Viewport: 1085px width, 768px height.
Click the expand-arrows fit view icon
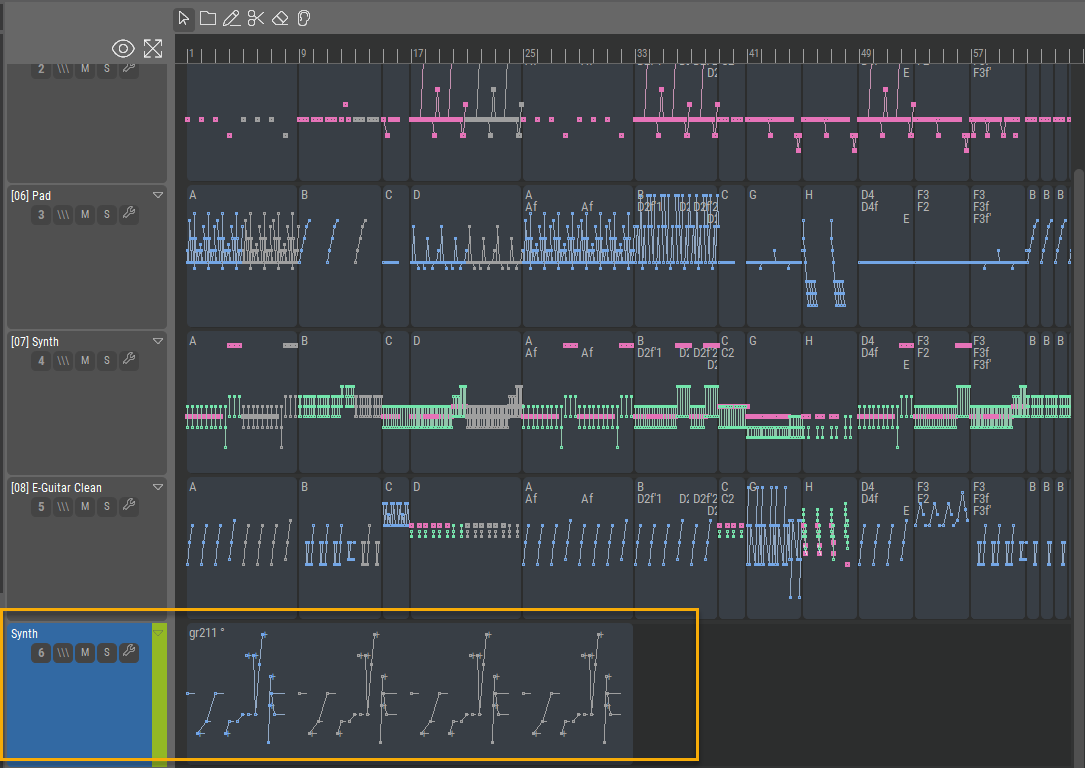153,48
